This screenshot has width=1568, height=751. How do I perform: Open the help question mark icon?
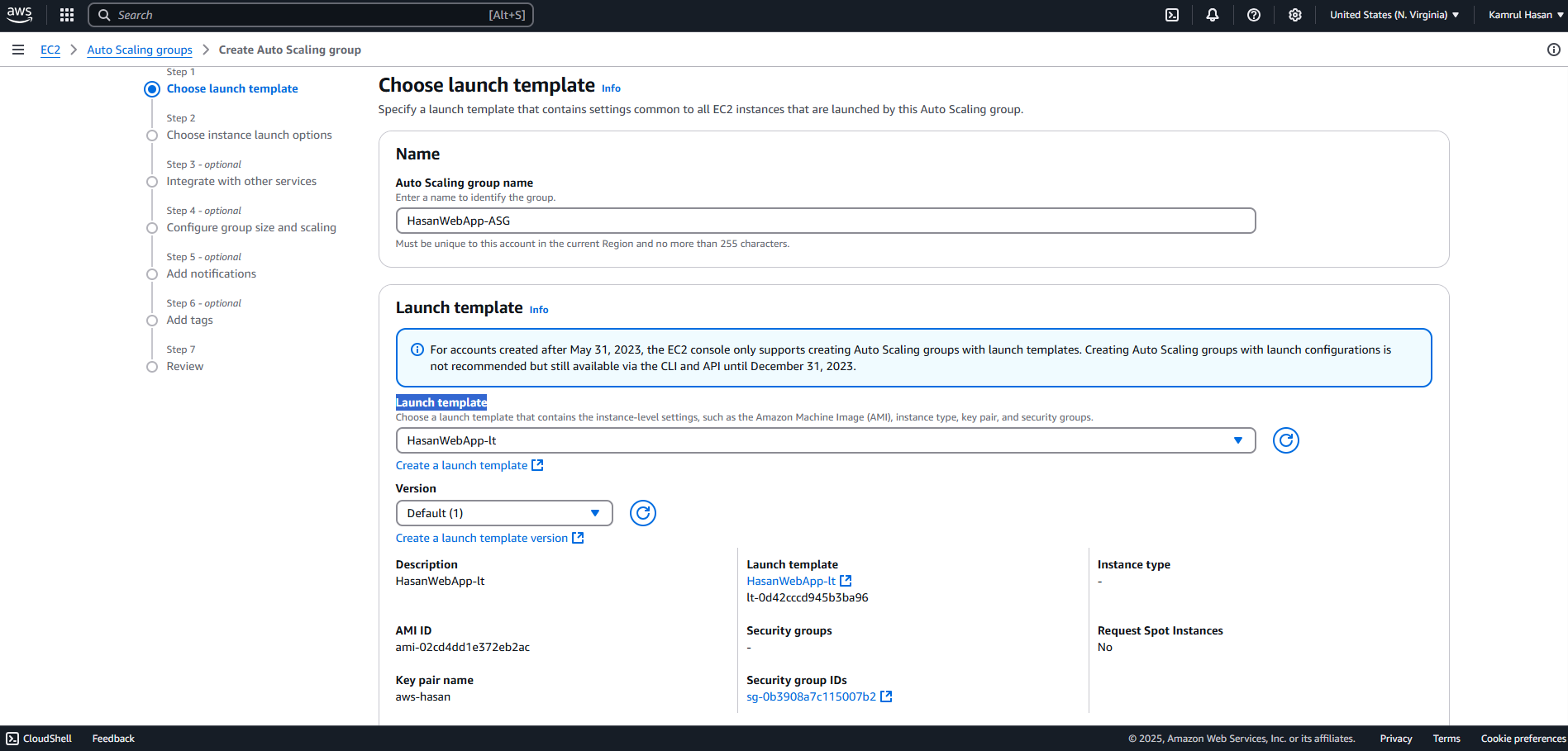click(x=1254, y=15)
